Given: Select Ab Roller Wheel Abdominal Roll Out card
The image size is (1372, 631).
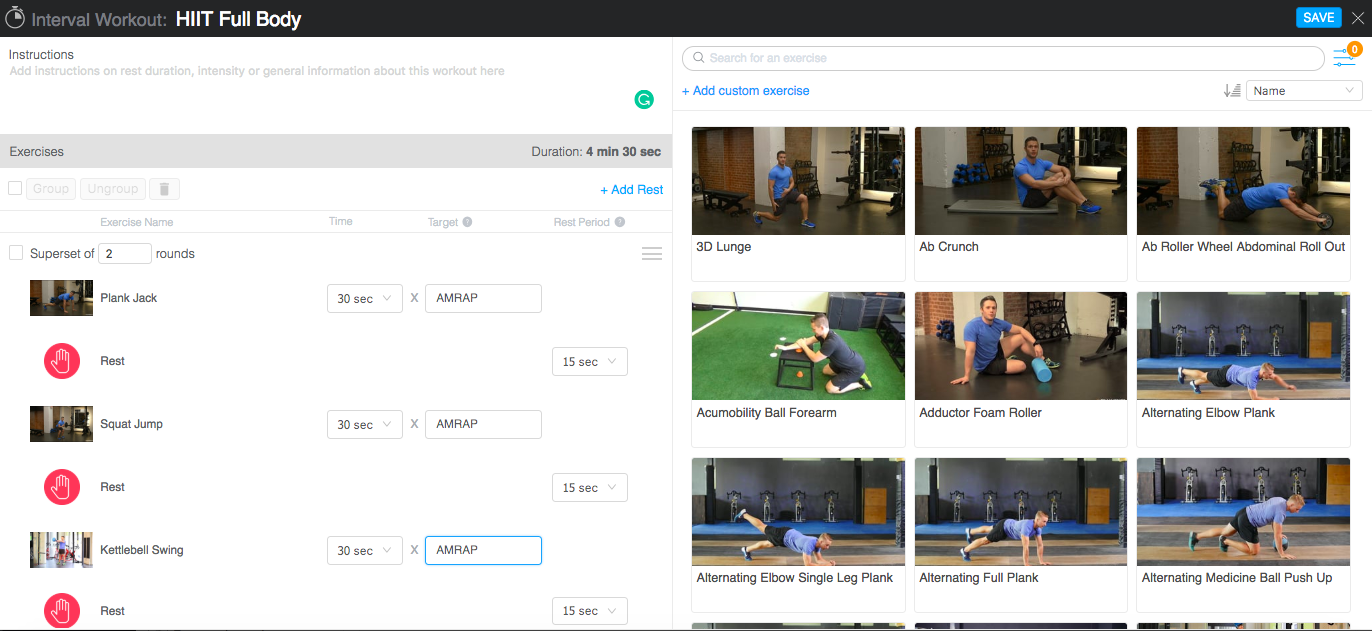Looking at the screenshot, I should (1243, 204).
